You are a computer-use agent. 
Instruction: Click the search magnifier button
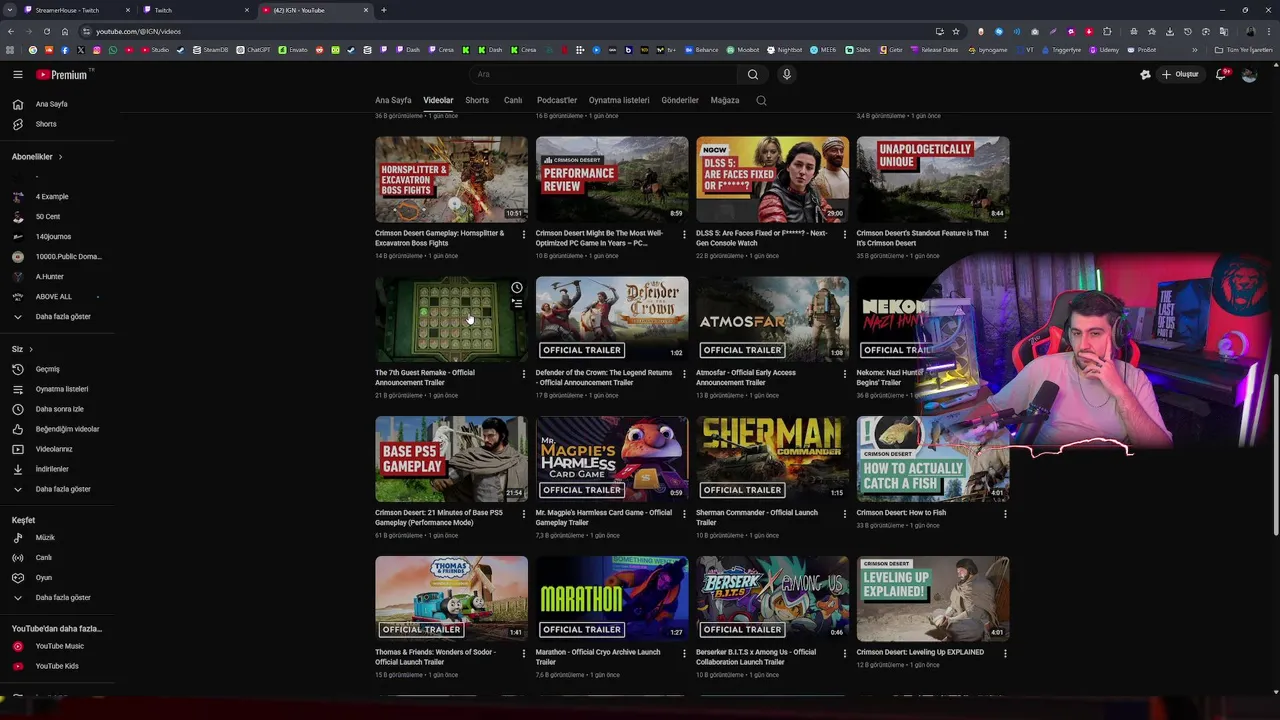pyautogui.click(x=753, y=74)
